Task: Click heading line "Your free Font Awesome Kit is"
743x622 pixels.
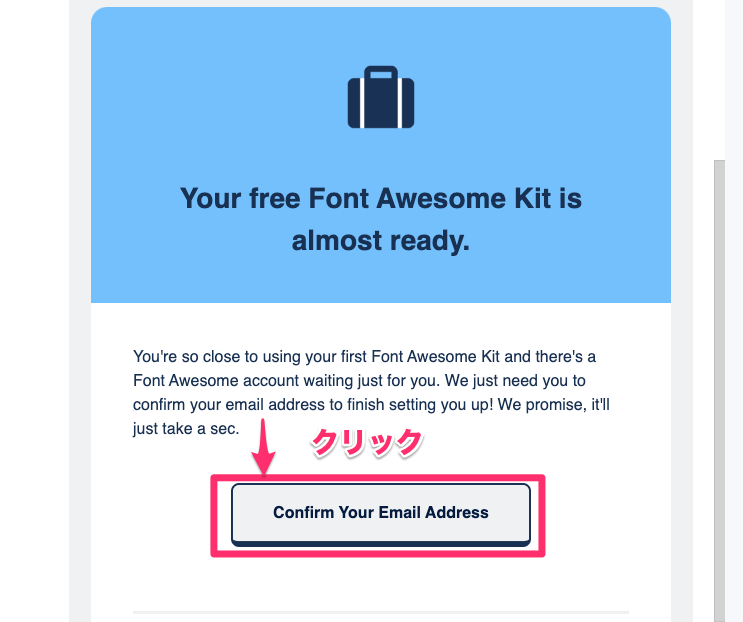Action: [381, 198]
